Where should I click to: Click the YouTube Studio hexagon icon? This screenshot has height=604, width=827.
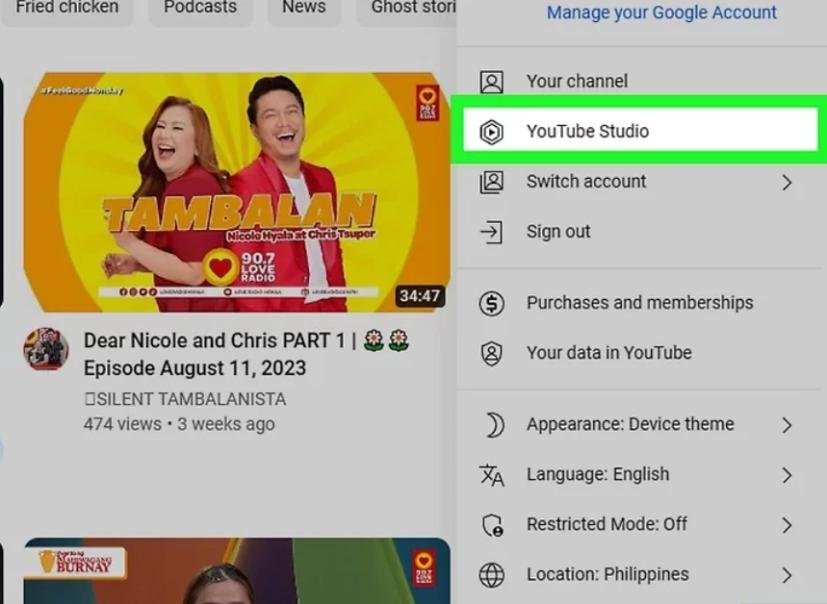point(491,132)
